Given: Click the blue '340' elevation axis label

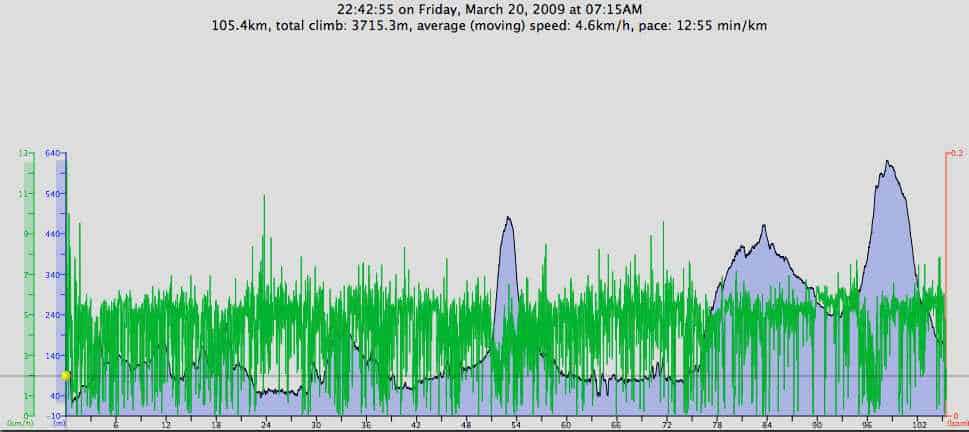Looking at the screenshot, I should point(52,274).
